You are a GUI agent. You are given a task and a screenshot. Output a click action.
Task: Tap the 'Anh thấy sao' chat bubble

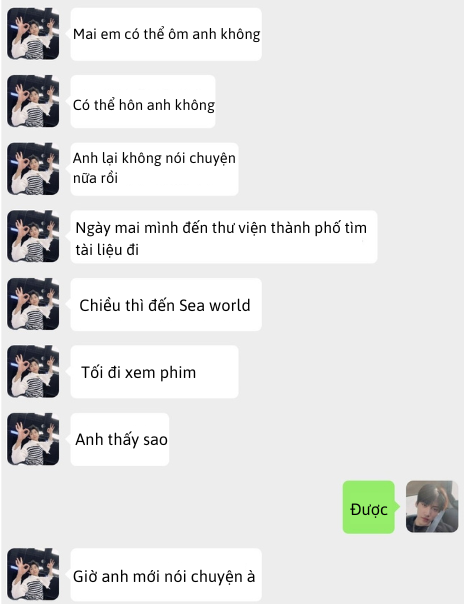pos(120,439)
